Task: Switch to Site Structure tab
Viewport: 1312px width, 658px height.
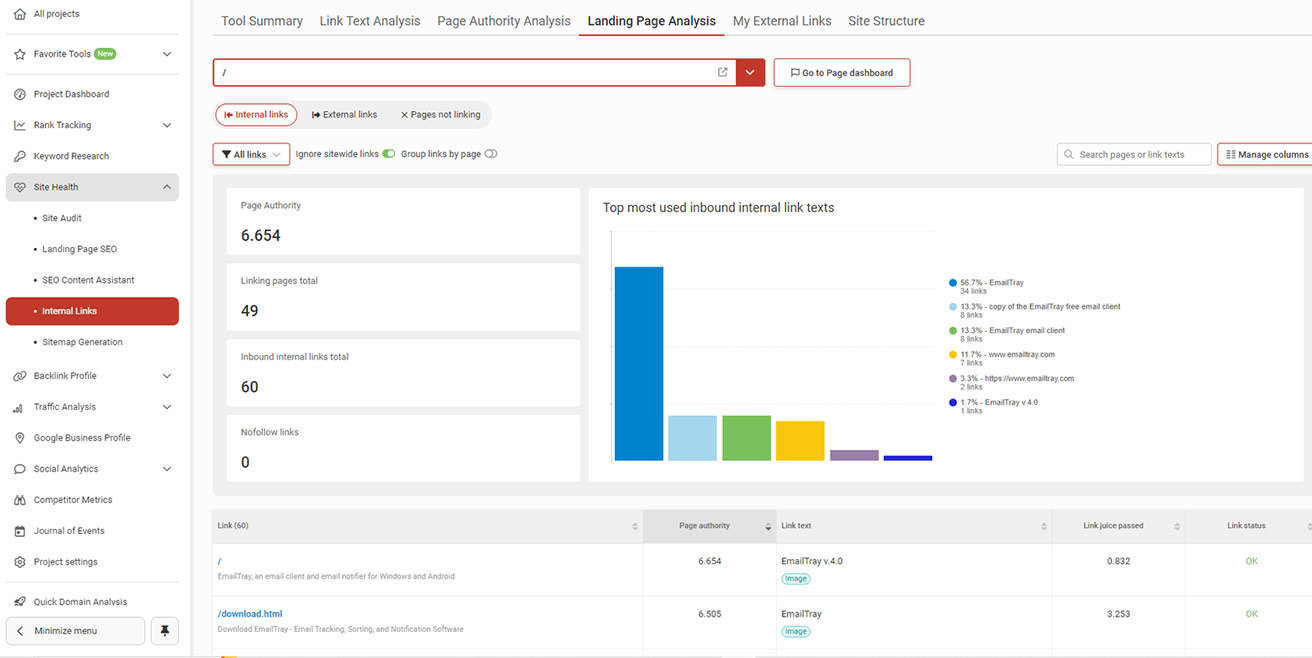Action: coord(886,21)
